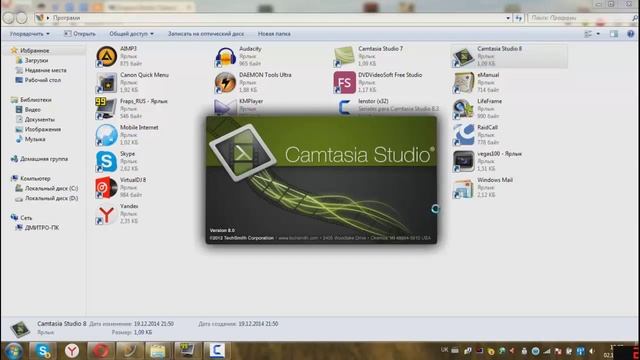Open the Видео library
The image size is (640, 360).
pos(32,109)
